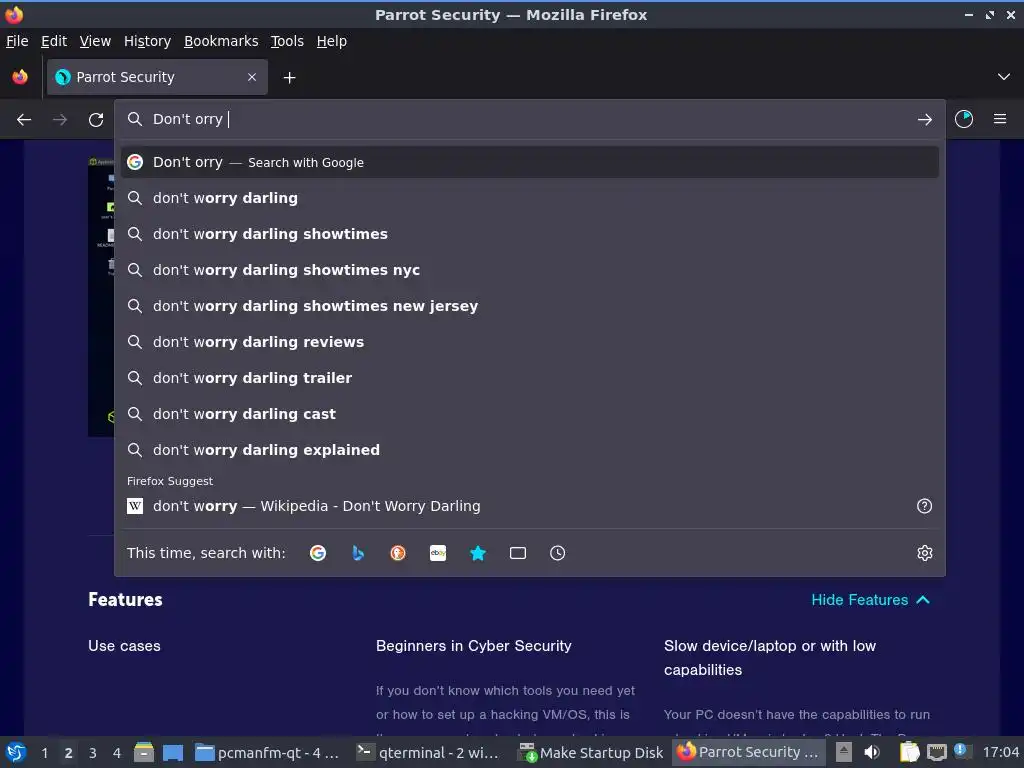Open the View menu
The height and width of the screenshot is (768, 1024).
(x=95, y=41)
